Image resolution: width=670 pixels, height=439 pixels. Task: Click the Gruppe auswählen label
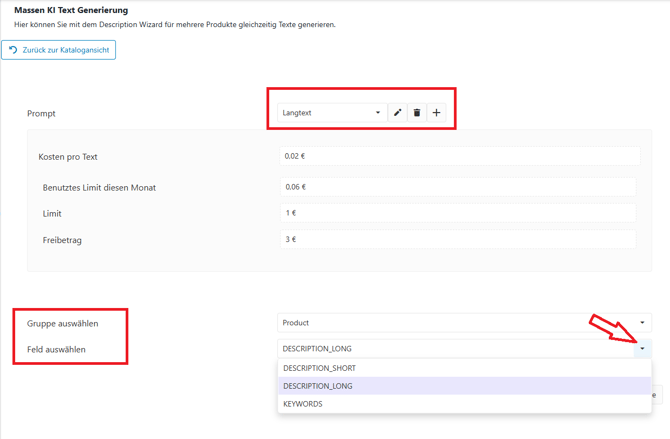(62, 323)
